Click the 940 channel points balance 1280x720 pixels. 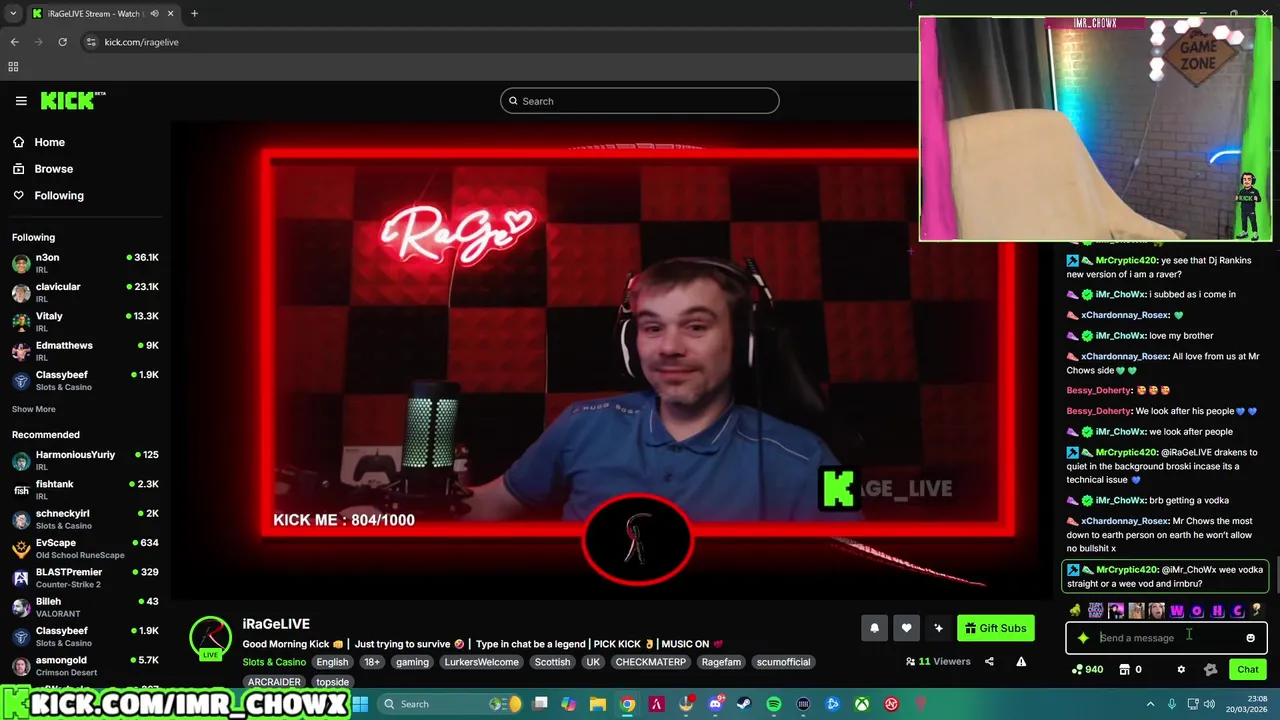(1087, 670)
